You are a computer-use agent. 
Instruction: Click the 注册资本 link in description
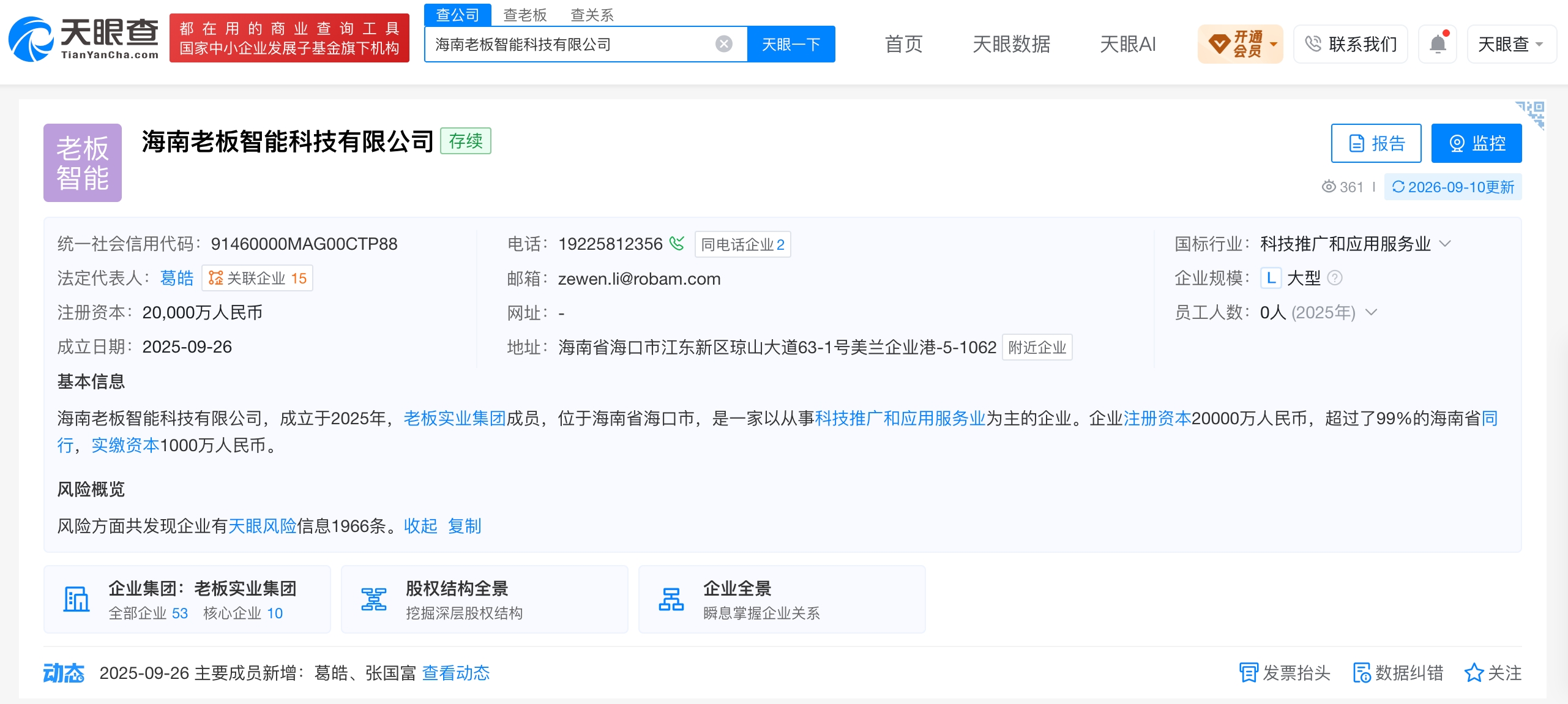[1157, 418]
